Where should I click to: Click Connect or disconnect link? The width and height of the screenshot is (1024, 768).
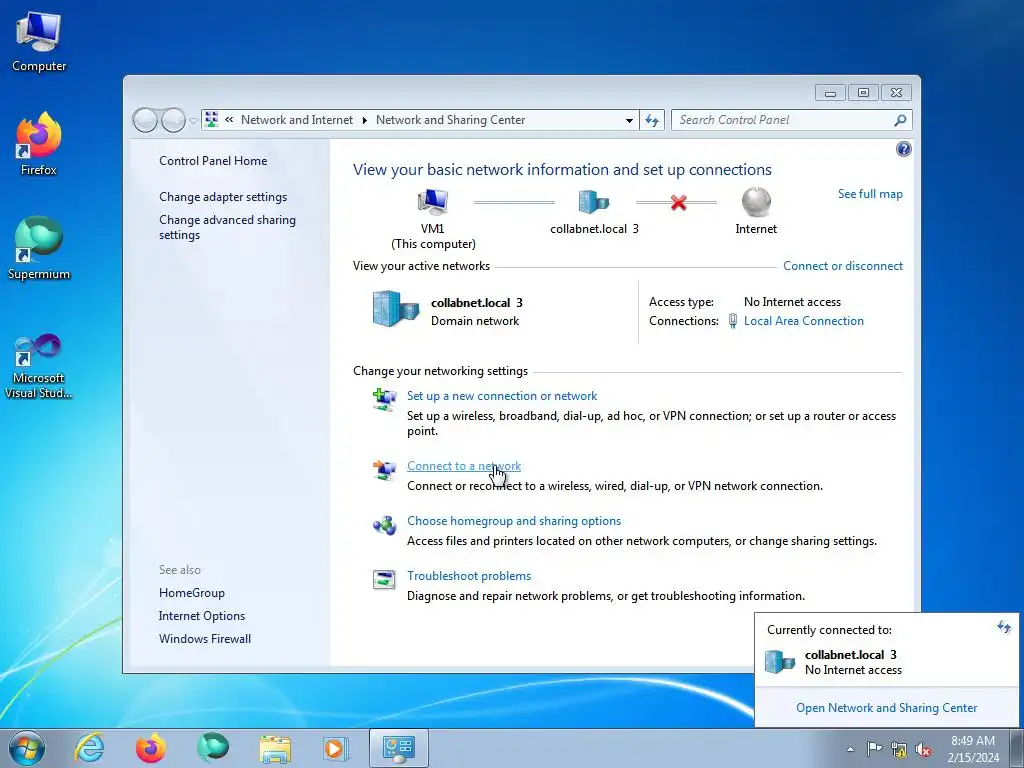[x=842, y=266]
